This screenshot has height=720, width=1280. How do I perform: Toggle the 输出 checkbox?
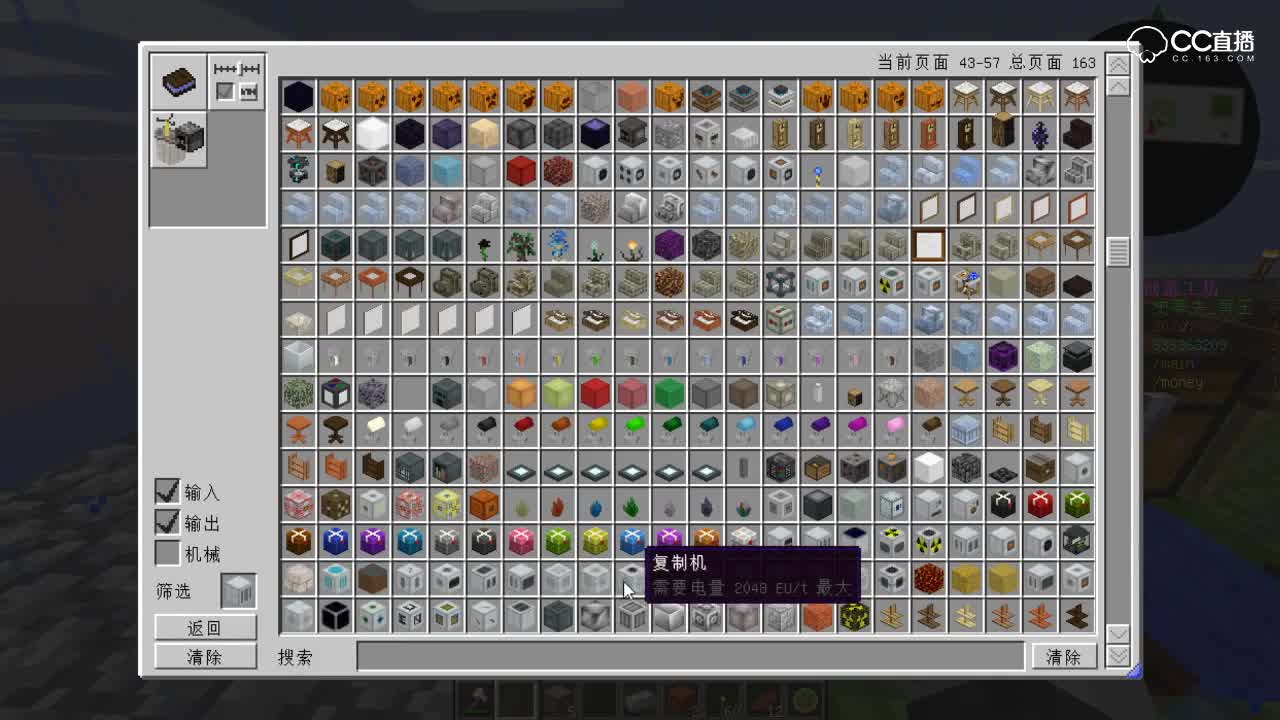[167, 522]
